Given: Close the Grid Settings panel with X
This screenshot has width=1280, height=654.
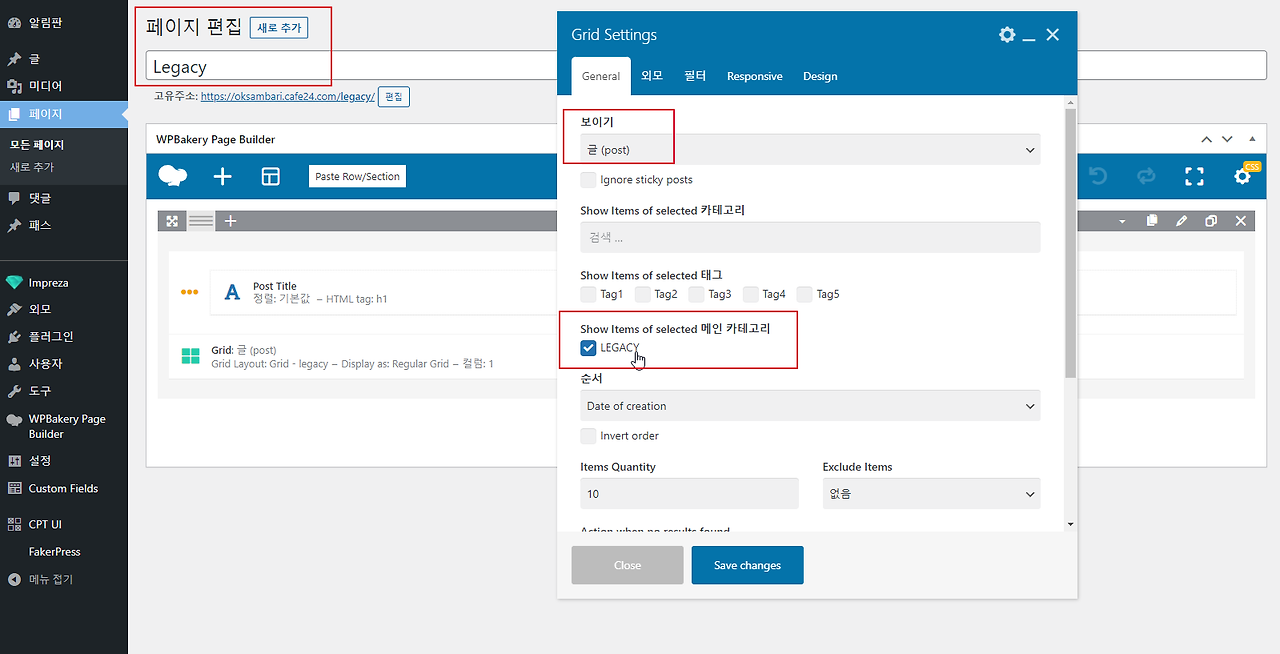Looking at the screenshot, I should (1052, 34).
